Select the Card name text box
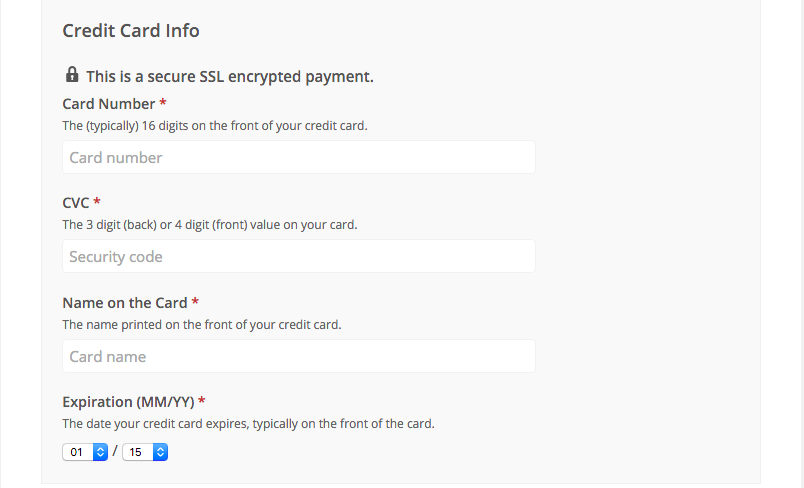Screen dimensions: 804x488 click(x=298, y=356)
